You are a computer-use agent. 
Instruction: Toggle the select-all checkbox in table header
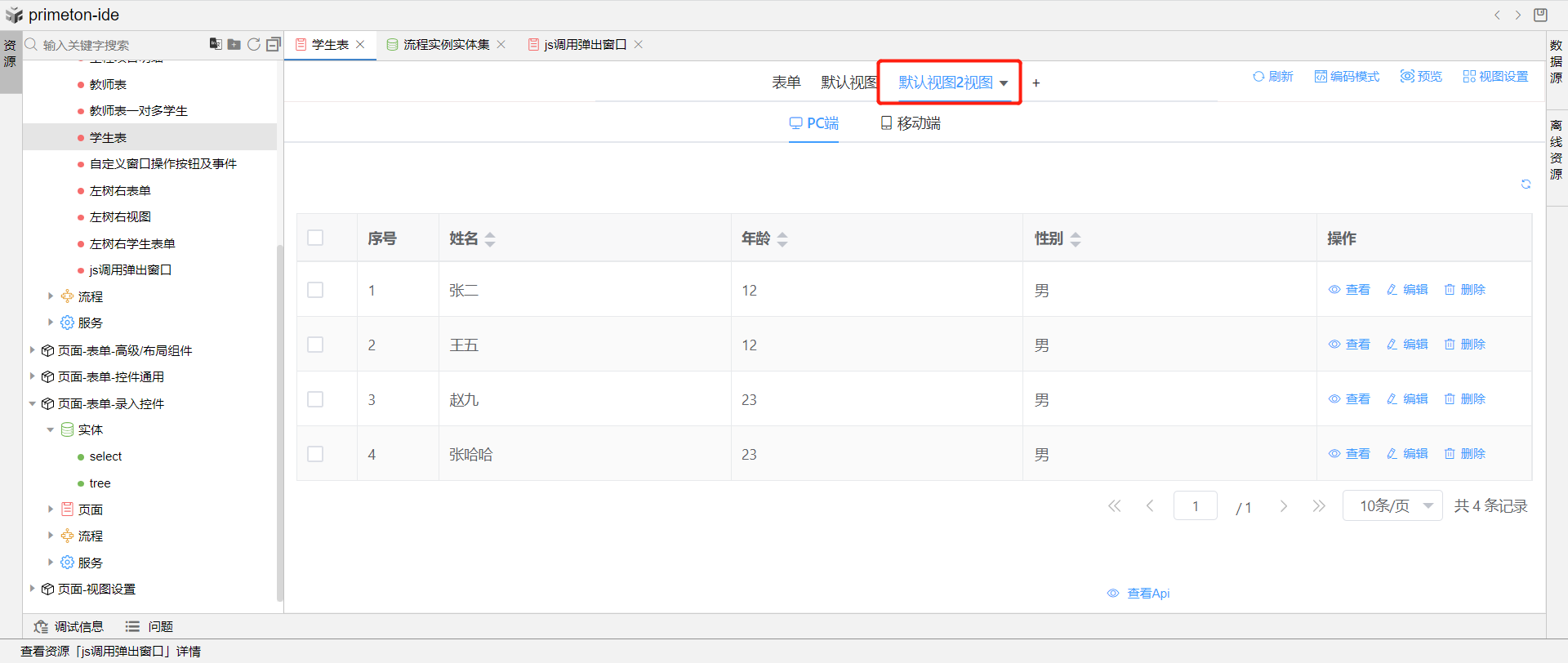(315, 238)
